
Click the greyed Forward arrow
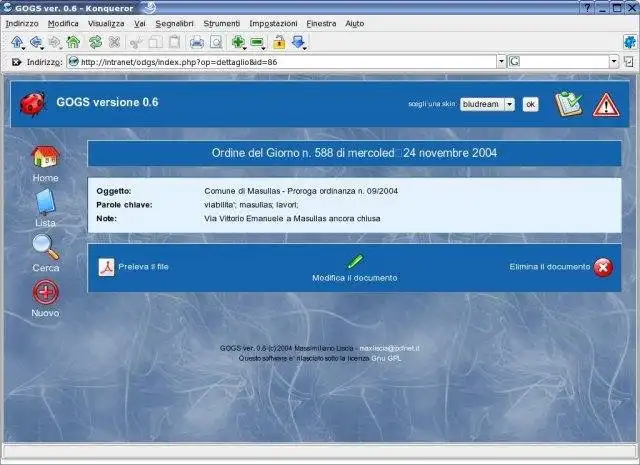(54, 42)
